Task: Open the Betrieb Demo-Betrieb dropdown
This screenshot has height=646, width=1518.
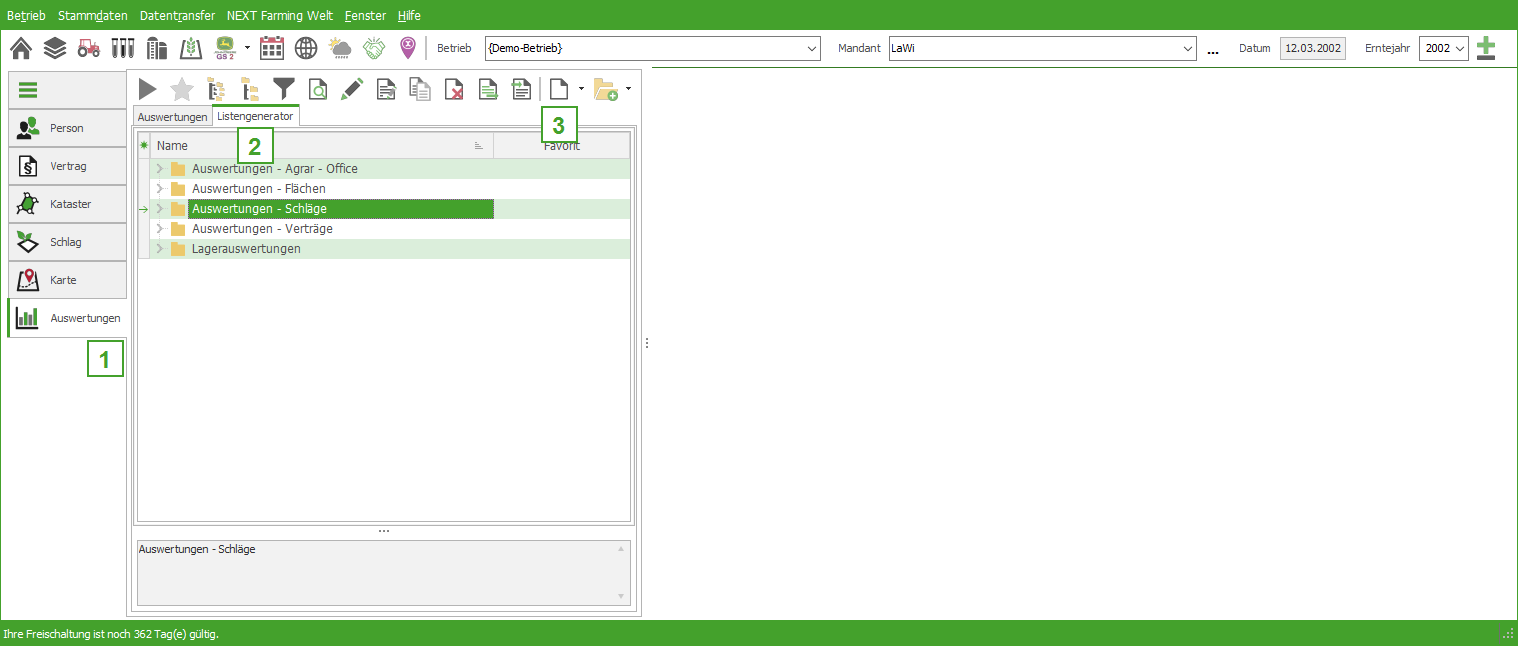Action: click(652, 48)
